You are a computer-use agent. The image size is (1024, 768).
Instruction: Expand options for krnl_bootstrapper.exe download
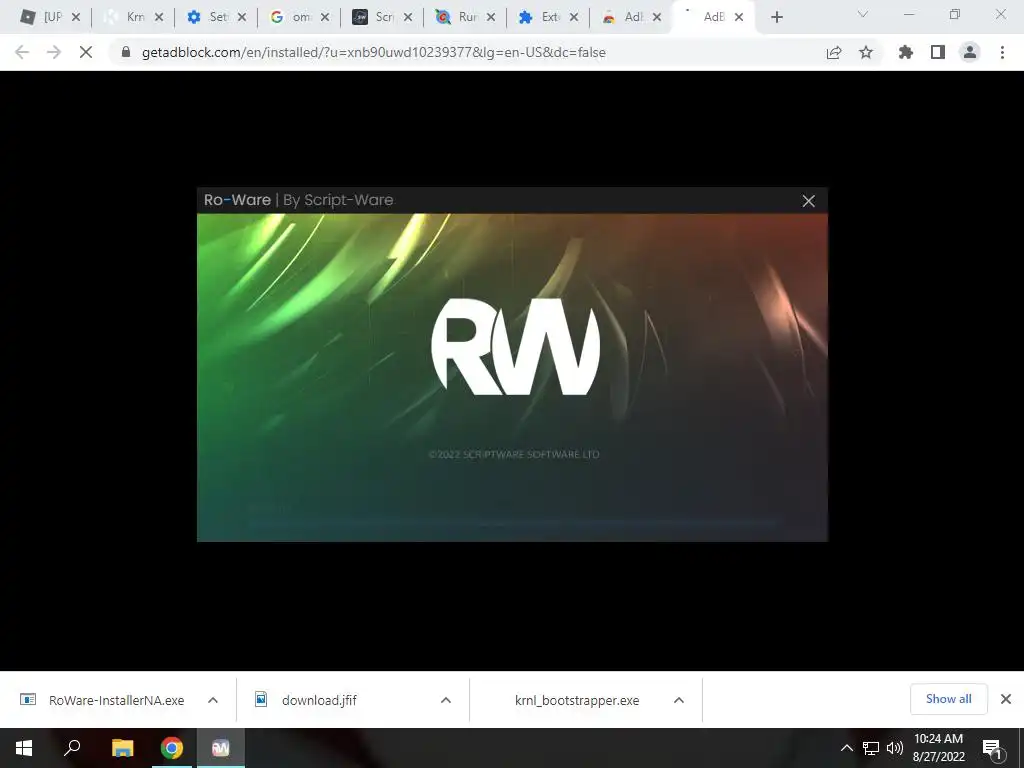[679, 700]
